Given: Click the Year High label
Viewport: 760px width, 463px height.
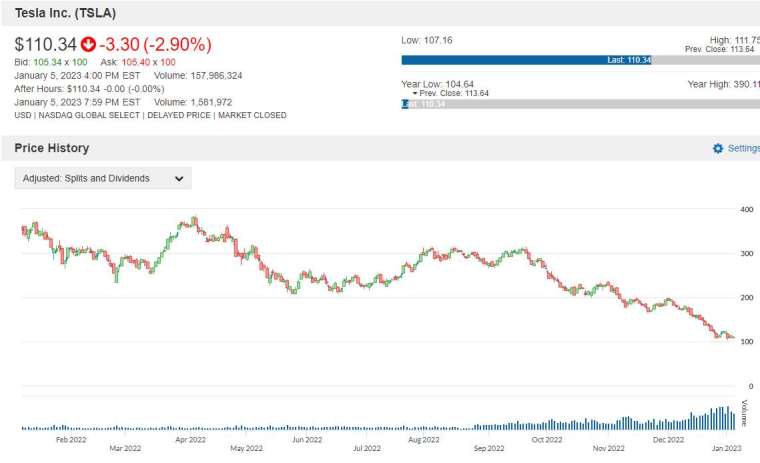Looking at the screenshot, I should pyautogui.click(x=724, y=84).
